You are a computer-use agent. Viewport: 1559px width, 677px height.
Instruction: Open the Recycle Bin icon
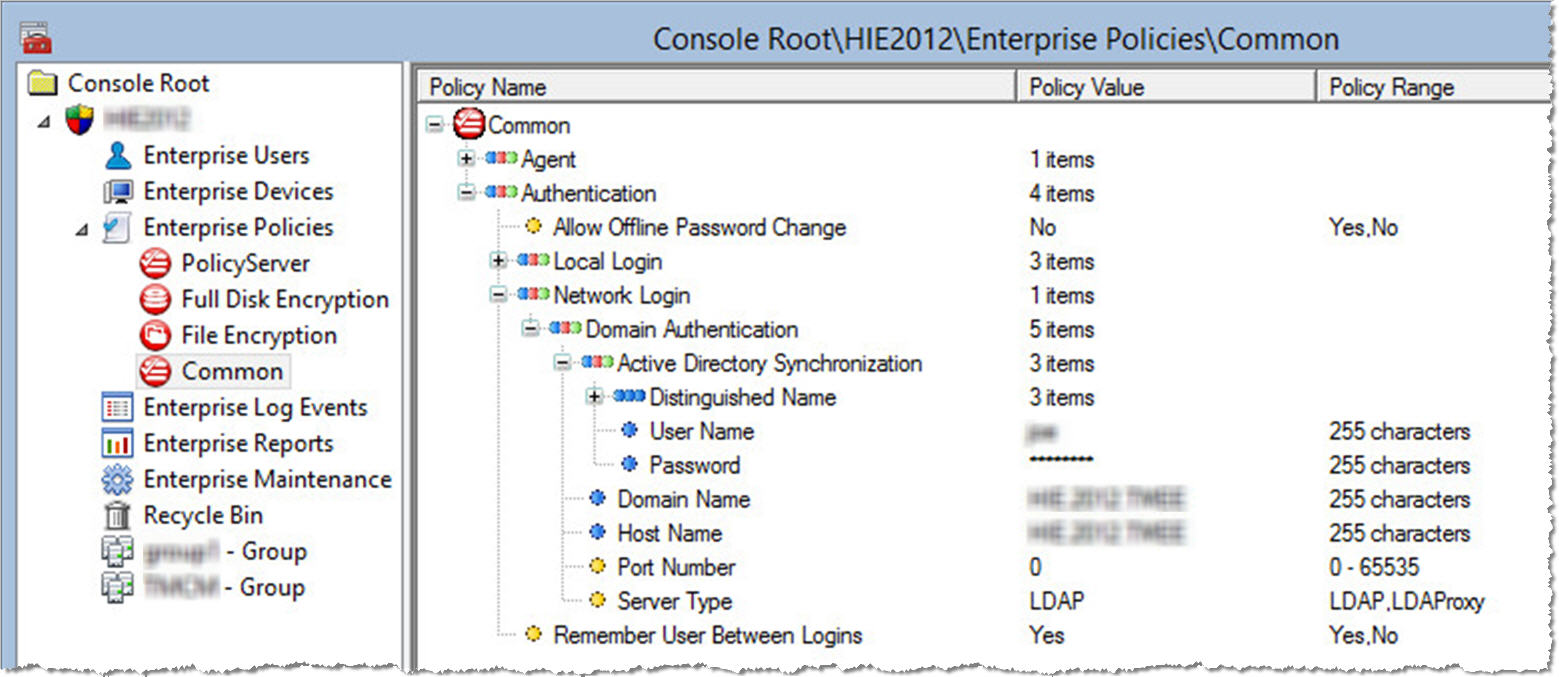click(x=118, y=516)
